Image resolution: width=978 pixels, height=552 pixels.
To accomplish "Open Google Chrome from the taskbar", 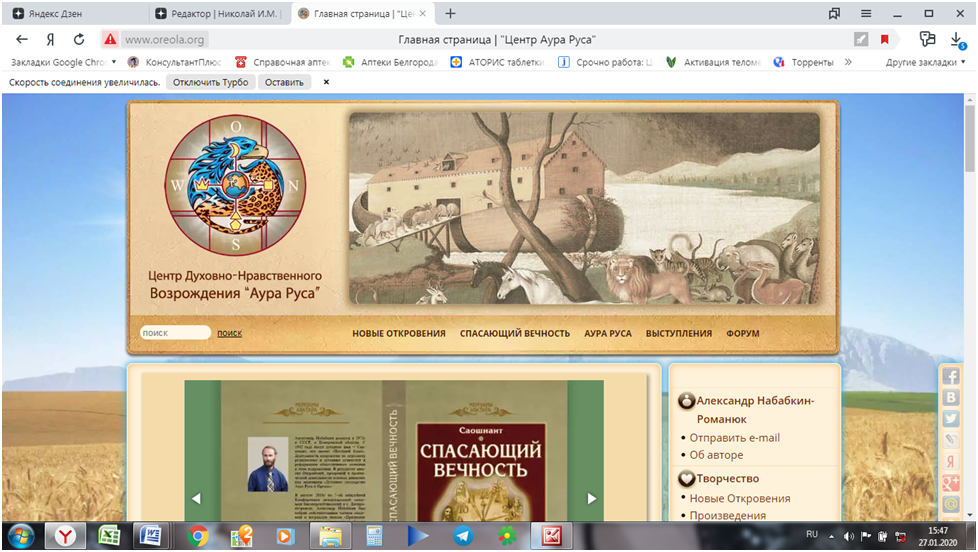I will tap(198, 536).
